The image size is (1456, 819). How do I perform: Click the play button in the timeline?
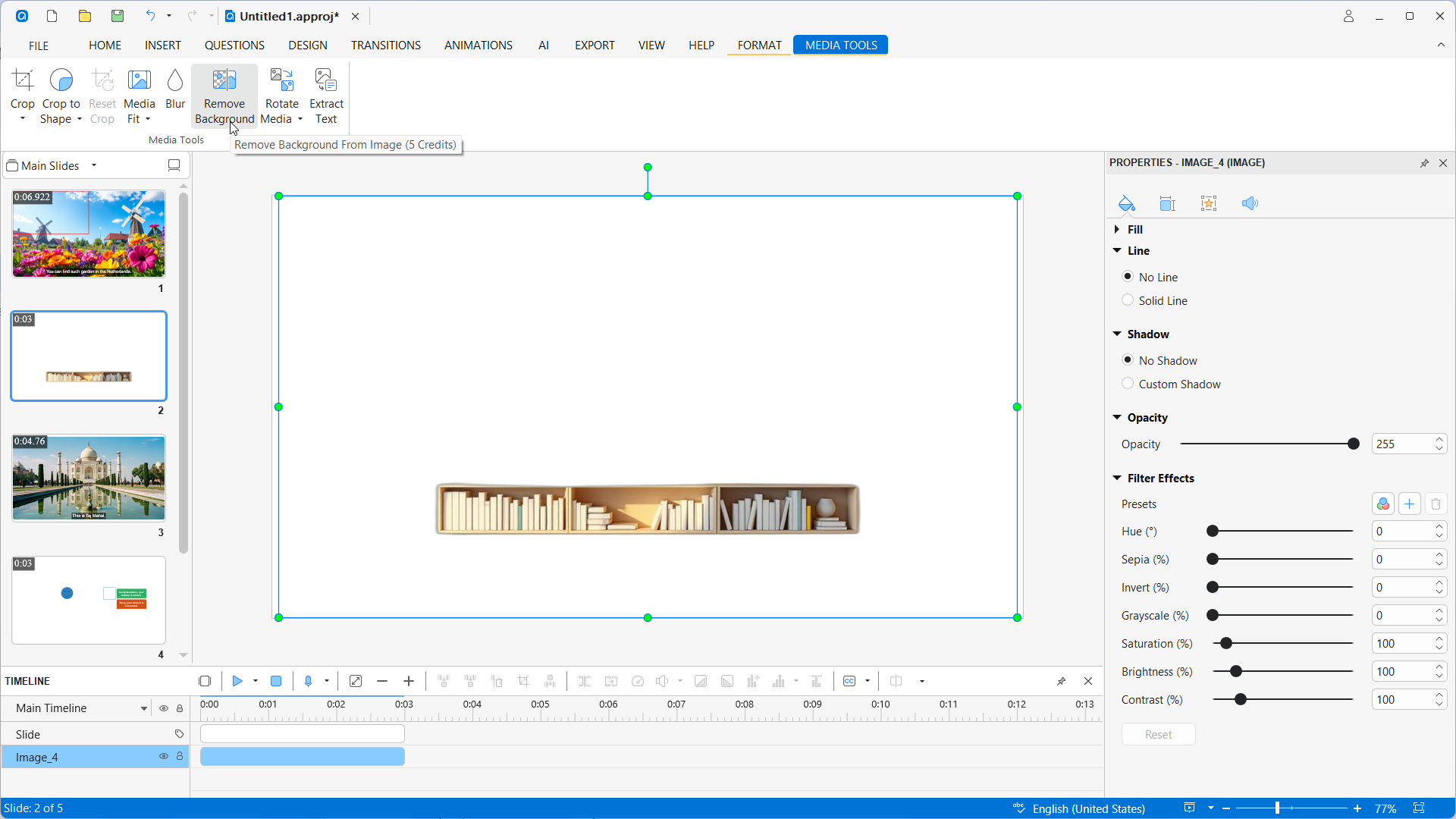(x=237, y=681)
